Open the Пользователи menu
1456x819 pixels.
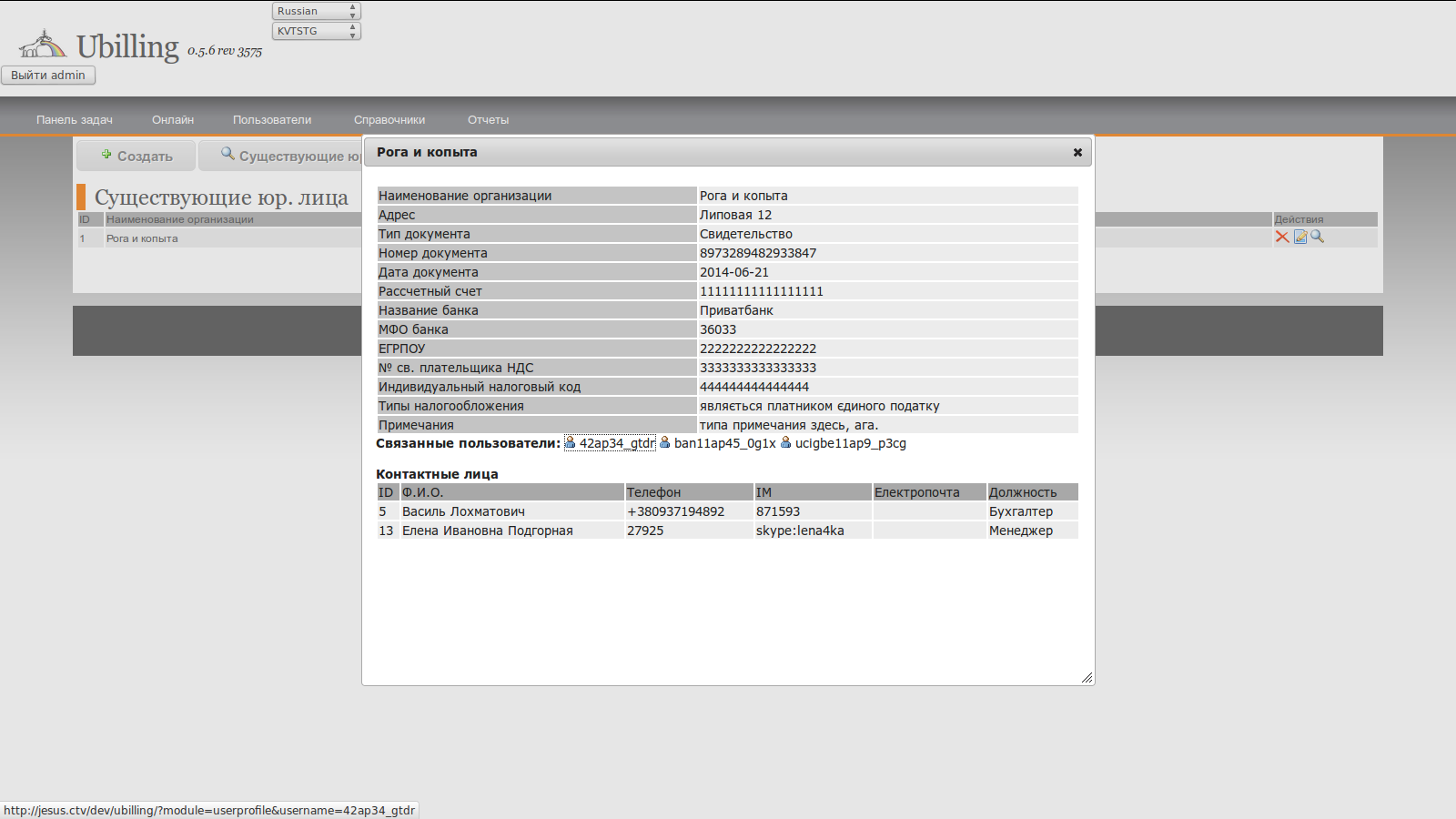click(272, 120)
